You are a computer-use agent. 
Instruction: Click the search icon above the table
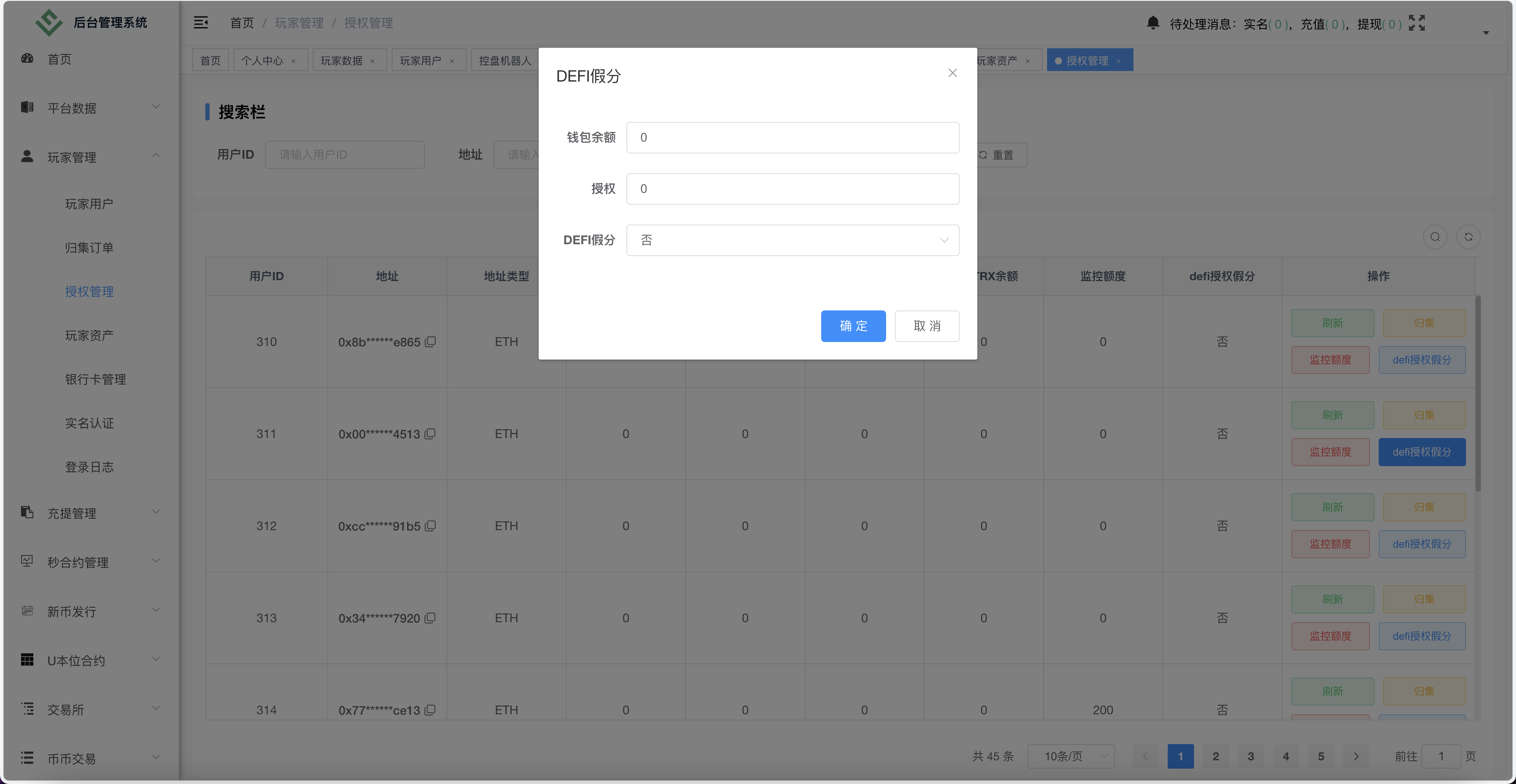click(1435, 237)
